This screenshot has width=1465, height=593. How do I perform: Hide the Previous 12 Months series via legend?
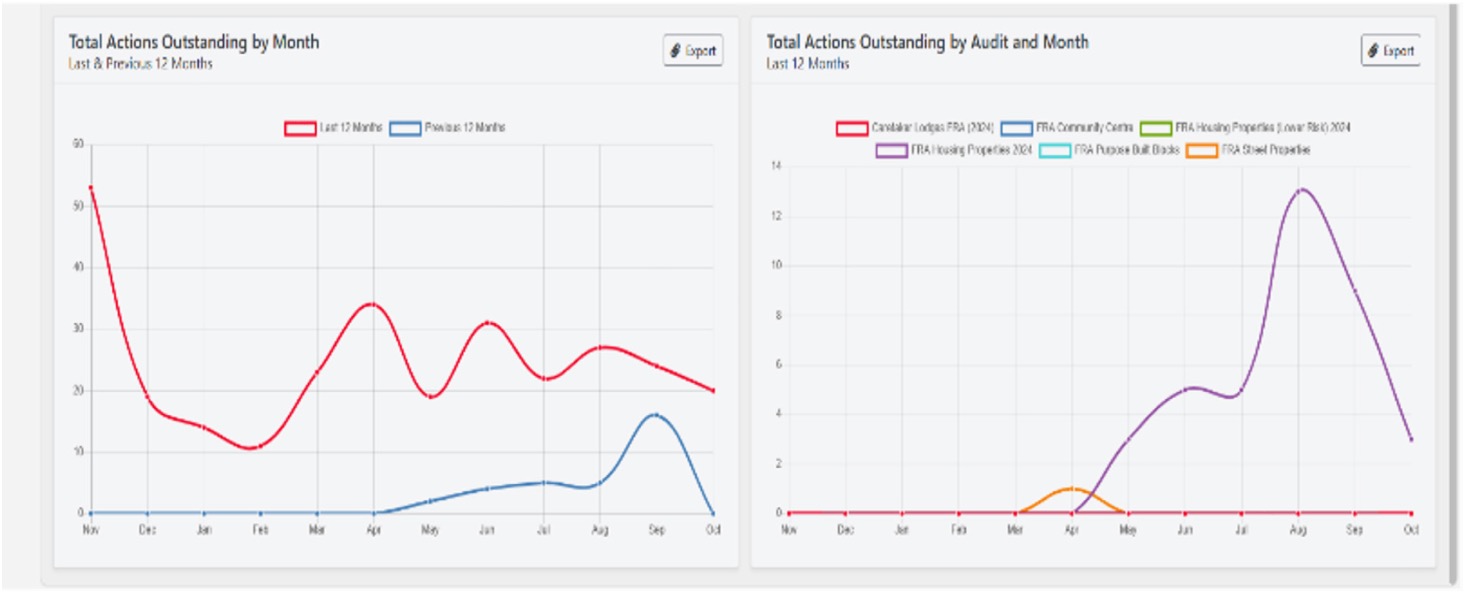(x=446, y=128)
